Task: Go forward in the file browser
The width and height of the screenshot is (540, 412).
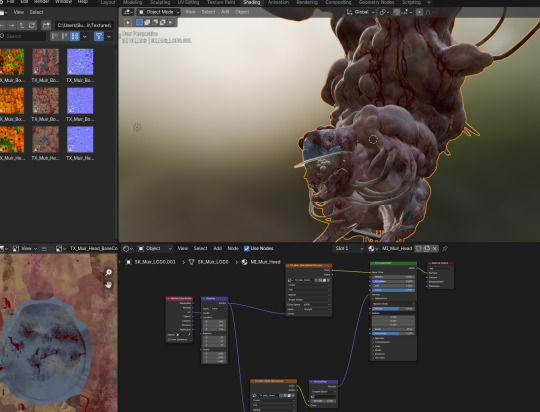Action: point(11,25)
